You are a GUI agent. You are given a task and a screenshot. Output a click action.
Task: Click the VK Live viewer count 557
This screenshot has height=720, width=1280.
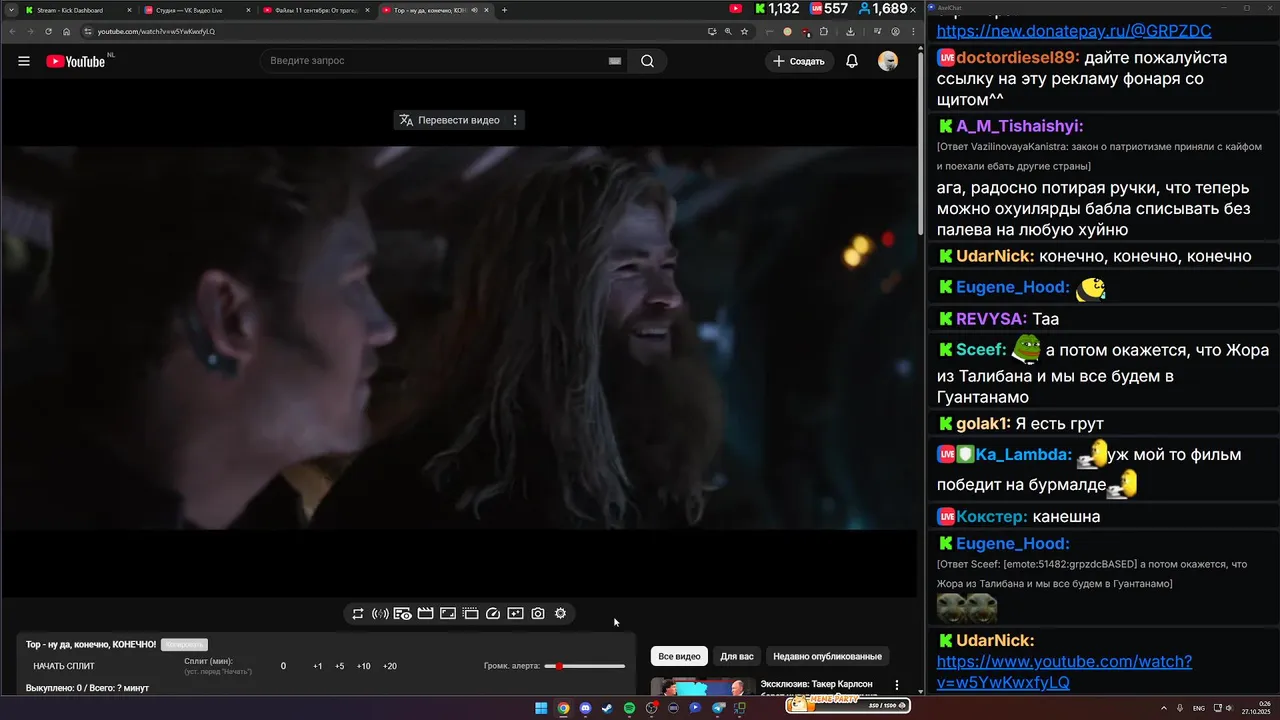[829, 9]
